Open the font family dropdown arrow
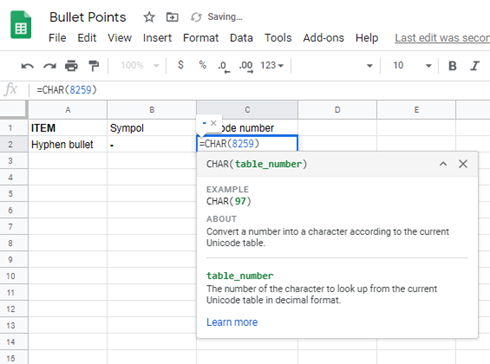 [x=369, y=66]
